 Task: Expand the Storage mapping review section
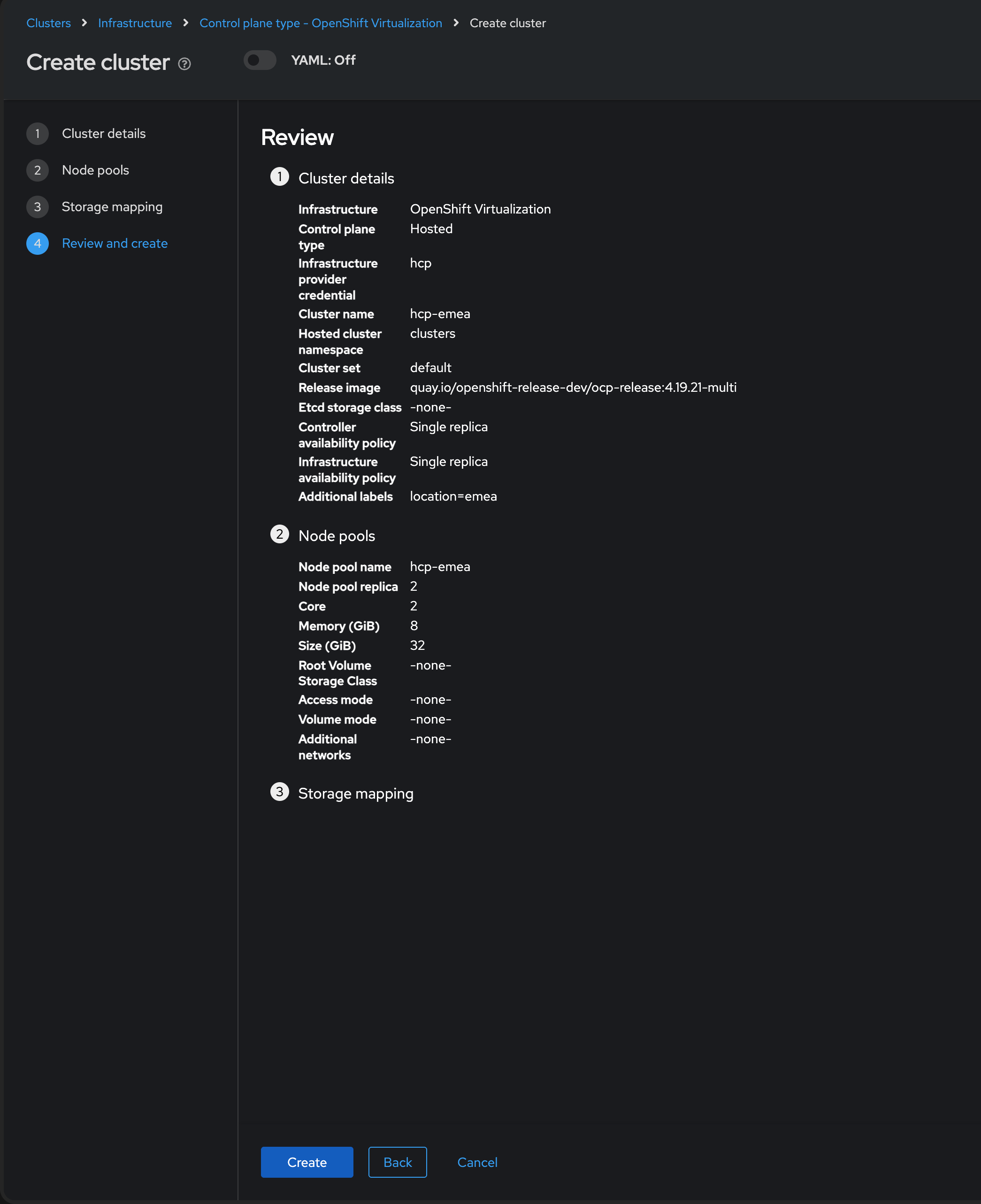pyautogui.click(x=355, y=794)
